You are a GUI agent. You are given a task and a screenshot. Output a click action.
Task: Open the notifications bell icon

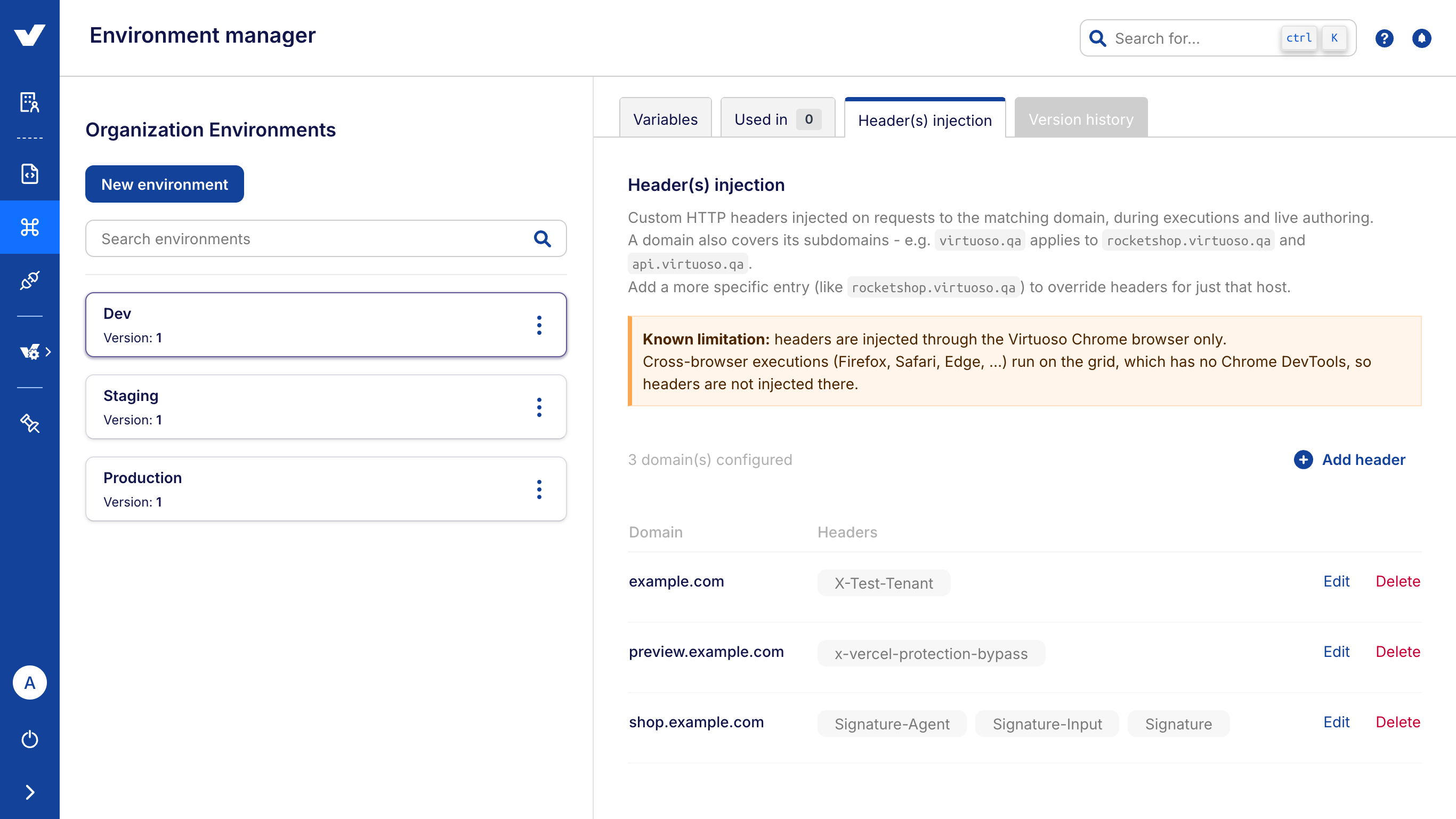pyautogui.click(x=1421, y=38)
